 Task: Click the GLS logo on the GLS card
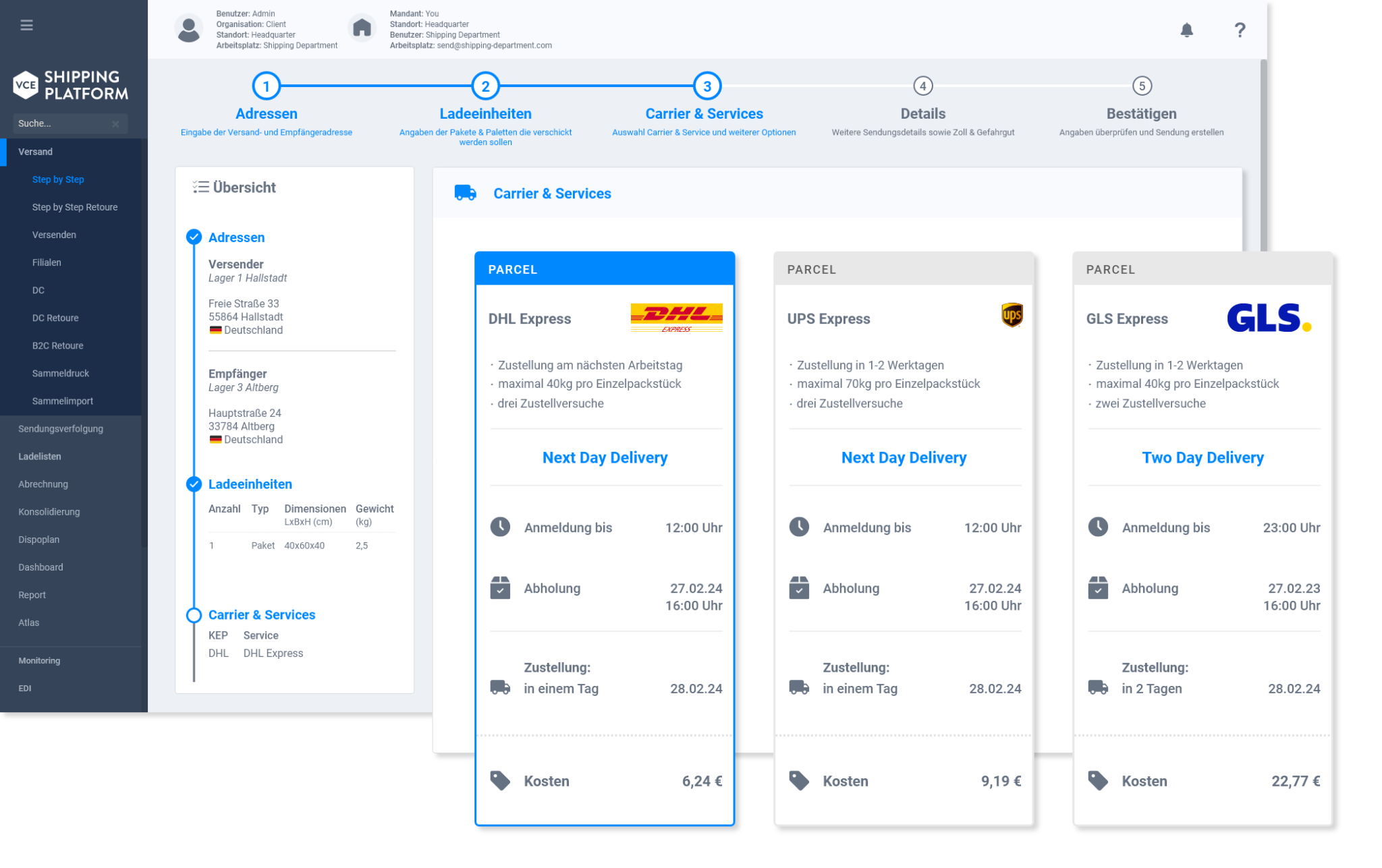pyautogui.click(x=1269, y=318)
